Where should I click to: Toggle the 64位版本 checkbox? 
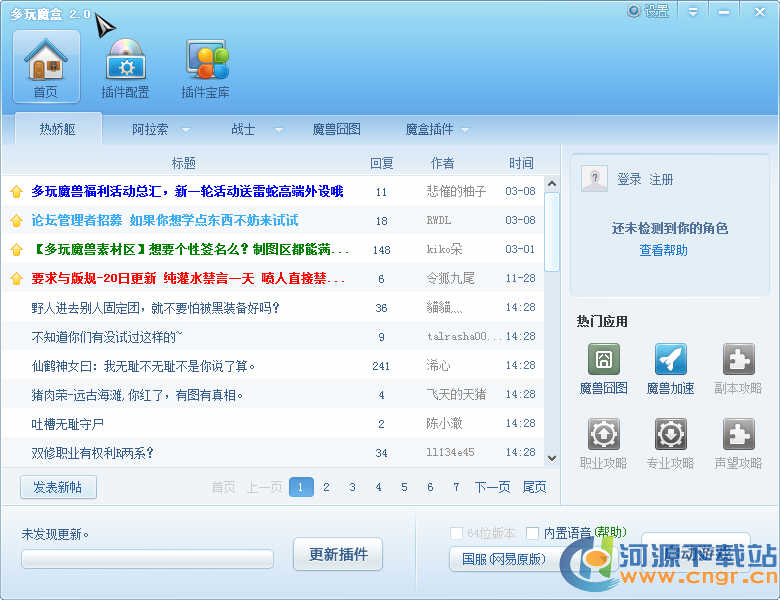point(457,533)
